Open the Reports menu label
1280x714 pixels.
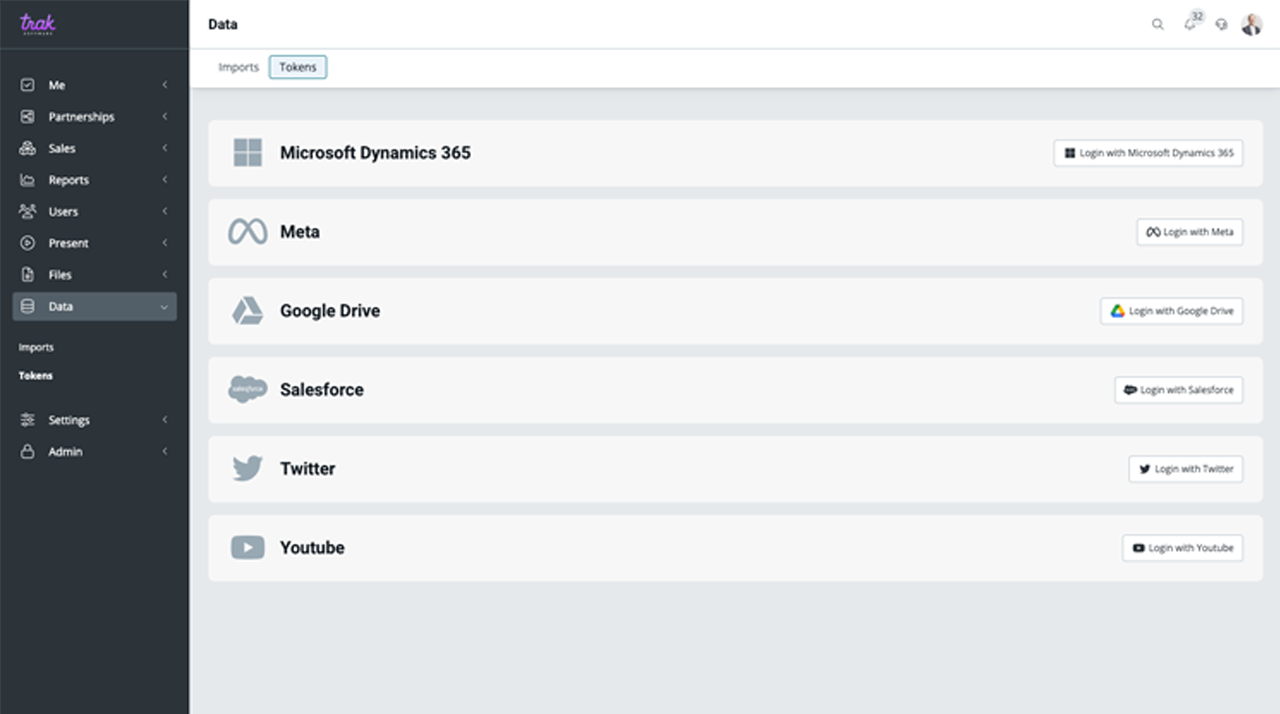click(69, 180)
